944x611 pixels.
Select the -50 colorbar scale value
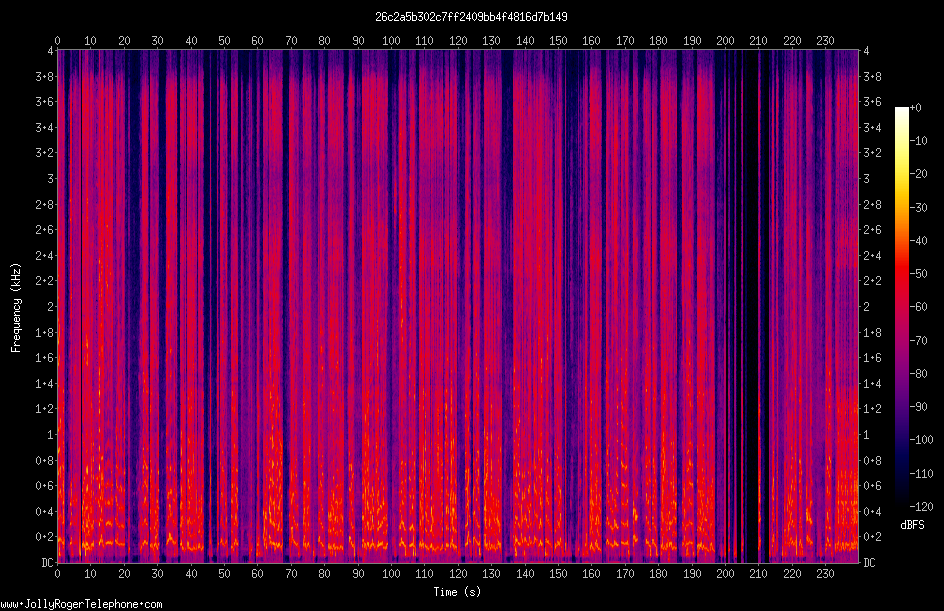tap(918, 274)
